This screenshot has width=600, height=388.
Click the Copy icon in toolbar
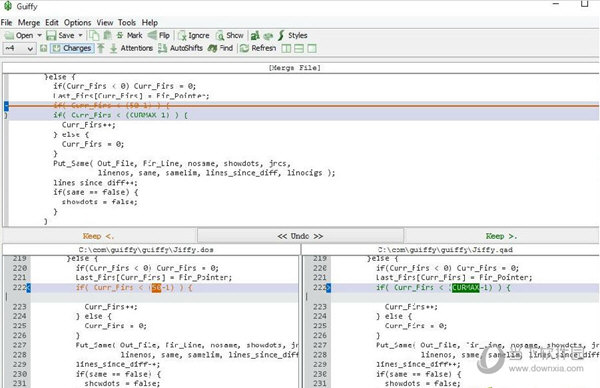[x=94, y=36]
